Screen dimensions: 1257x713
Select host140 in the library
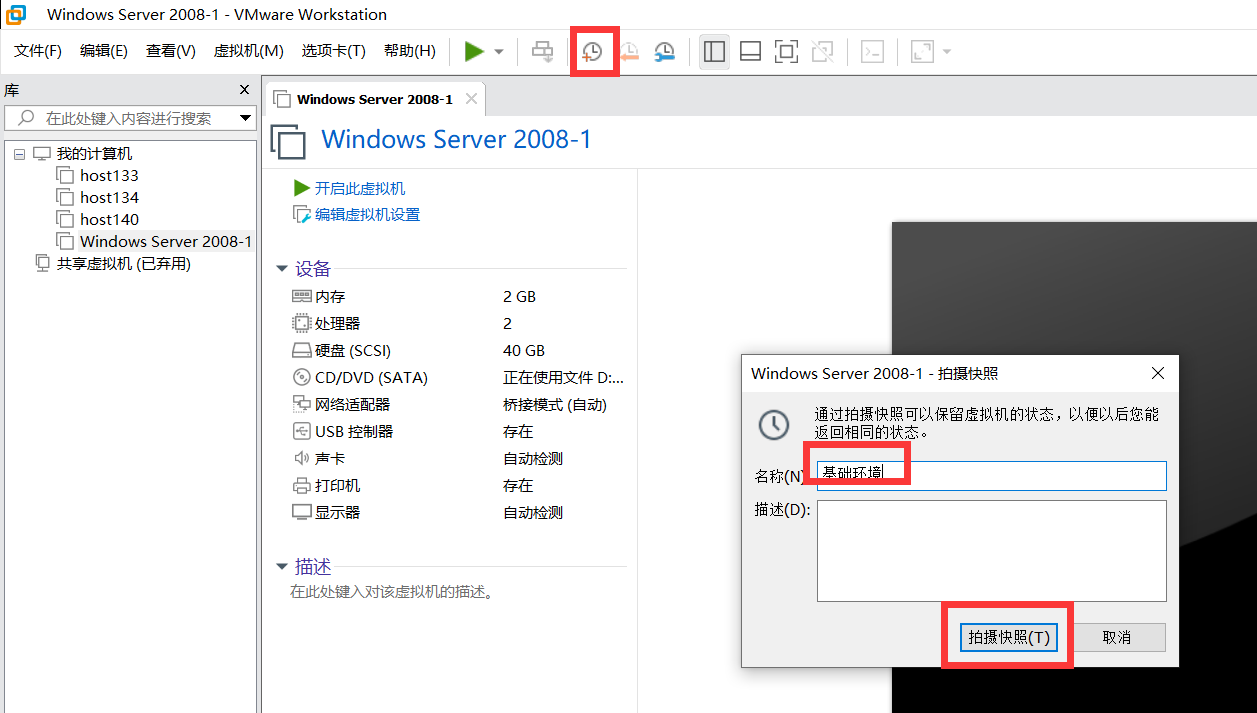(109, 220)
